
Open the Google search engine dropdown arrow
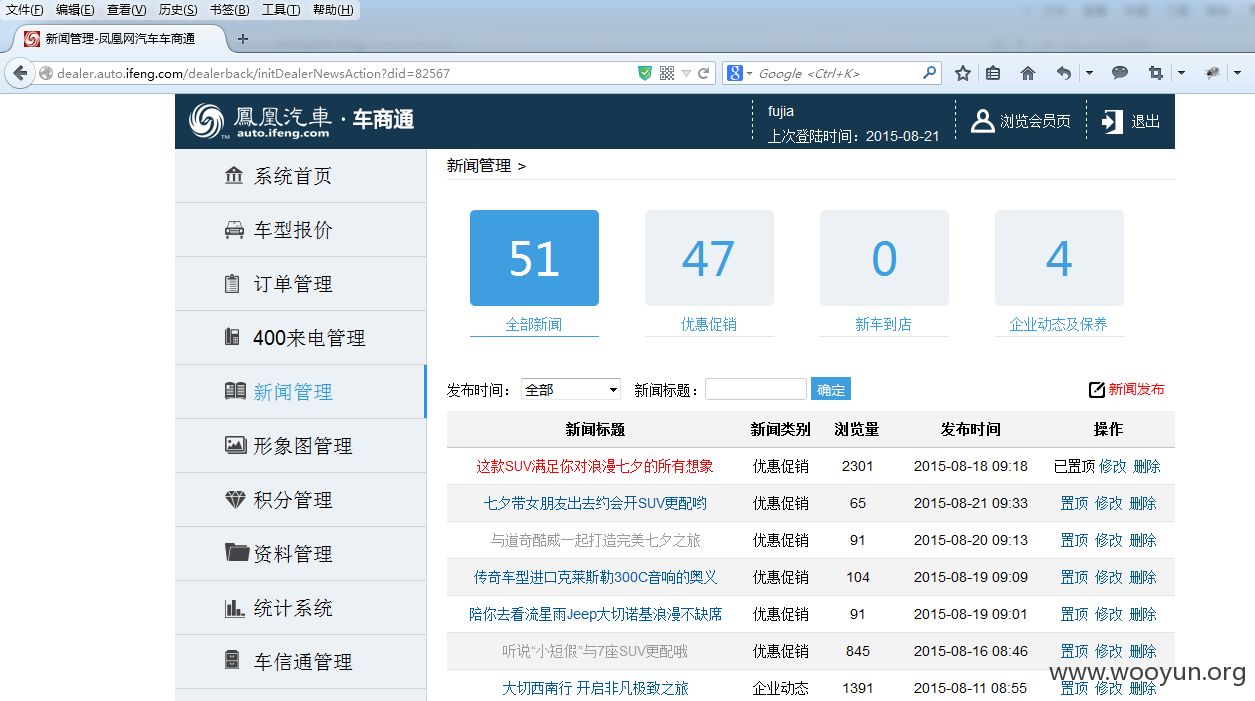[x=749, y=74]
